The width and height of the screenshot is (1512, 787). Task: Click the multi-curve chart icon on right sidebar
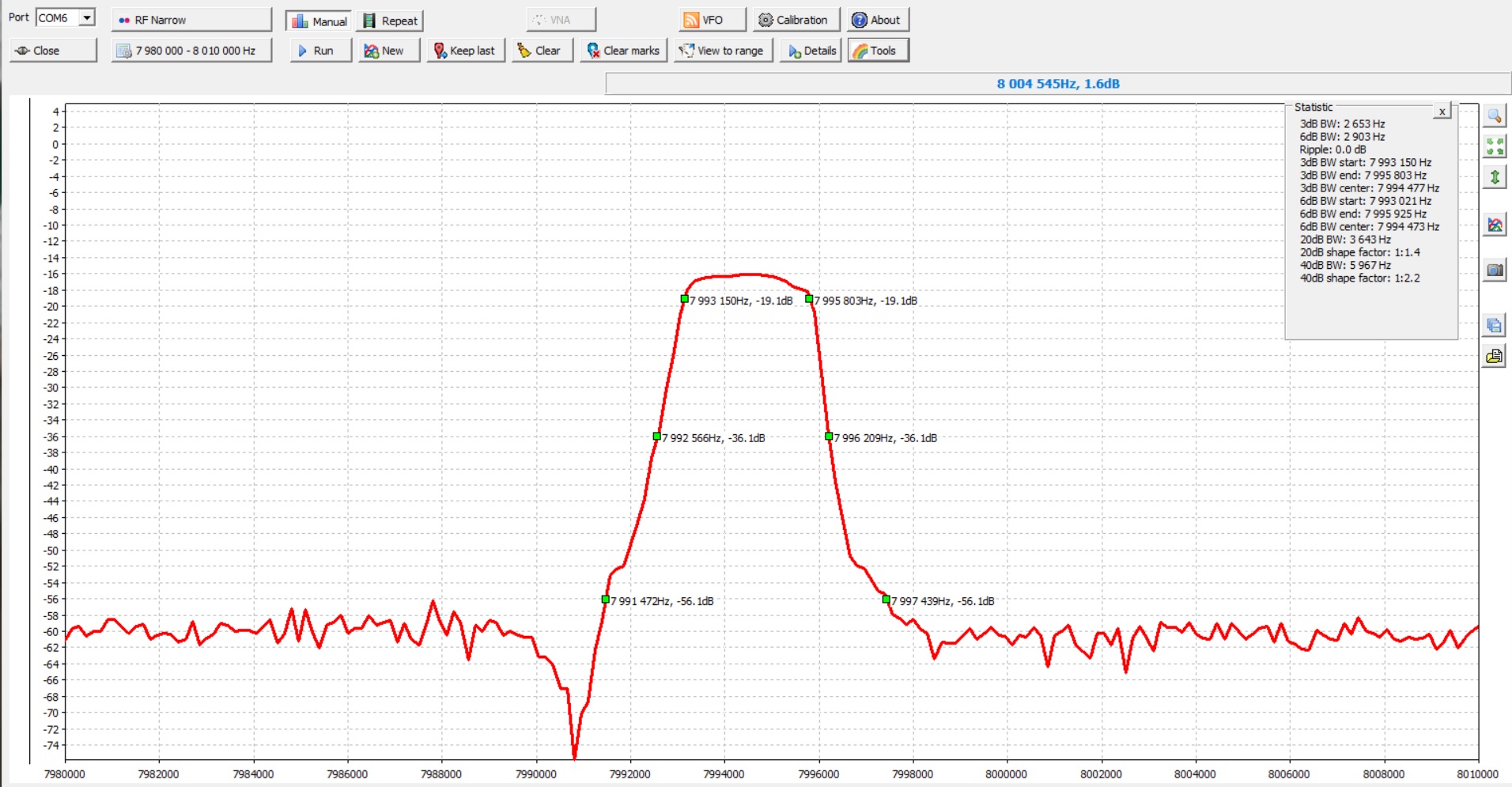point(1494,225)
